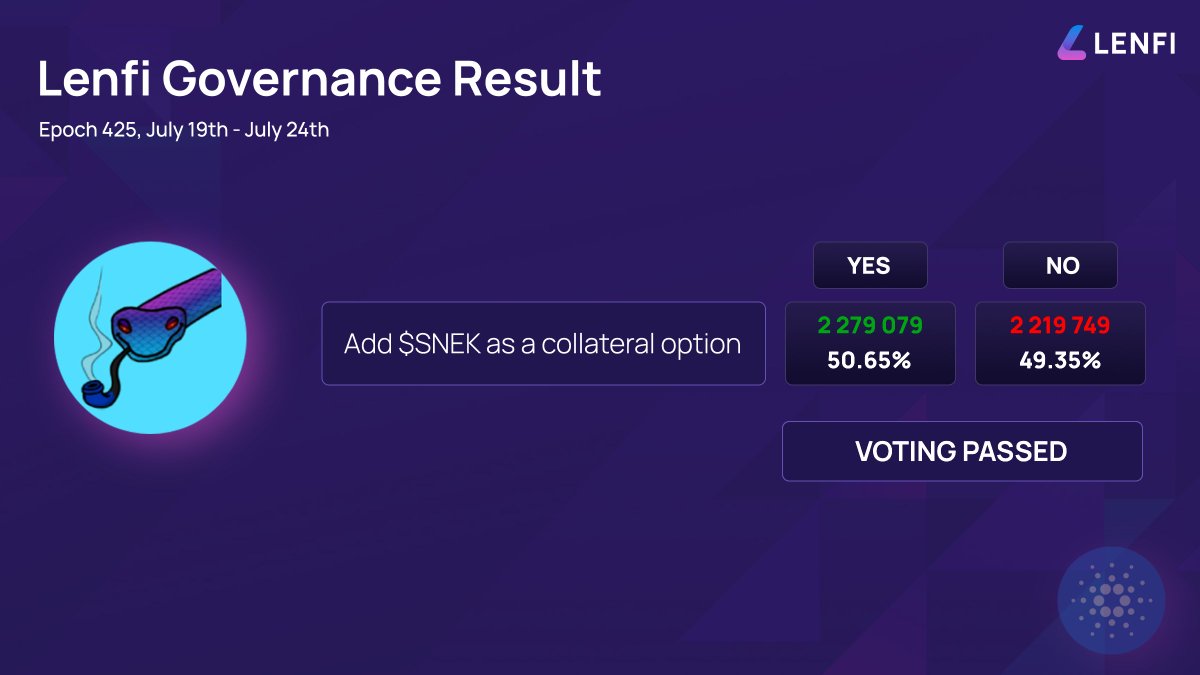Click the Add $SNEK collateral proposal box
The height and width of the screenshot is (675, 1200).
point(543,343)
